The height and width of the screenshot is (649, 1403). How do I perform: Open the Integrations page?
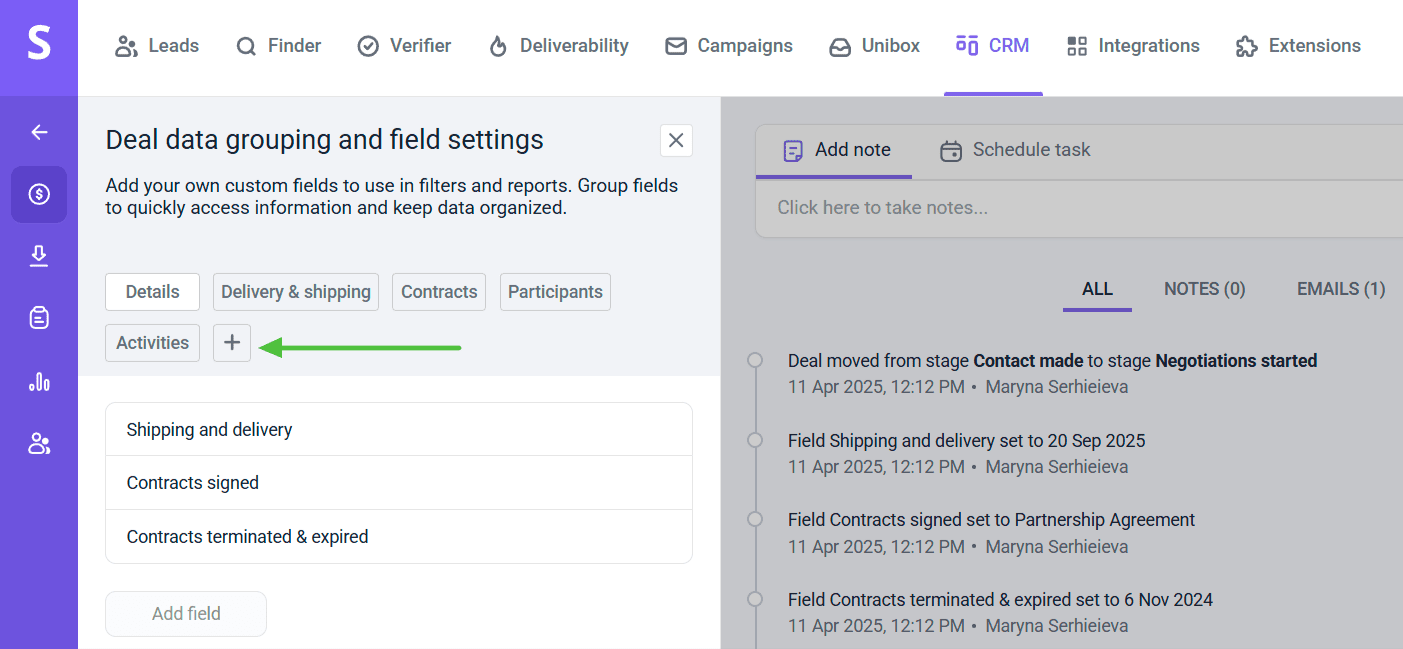tap(1133, 46)
